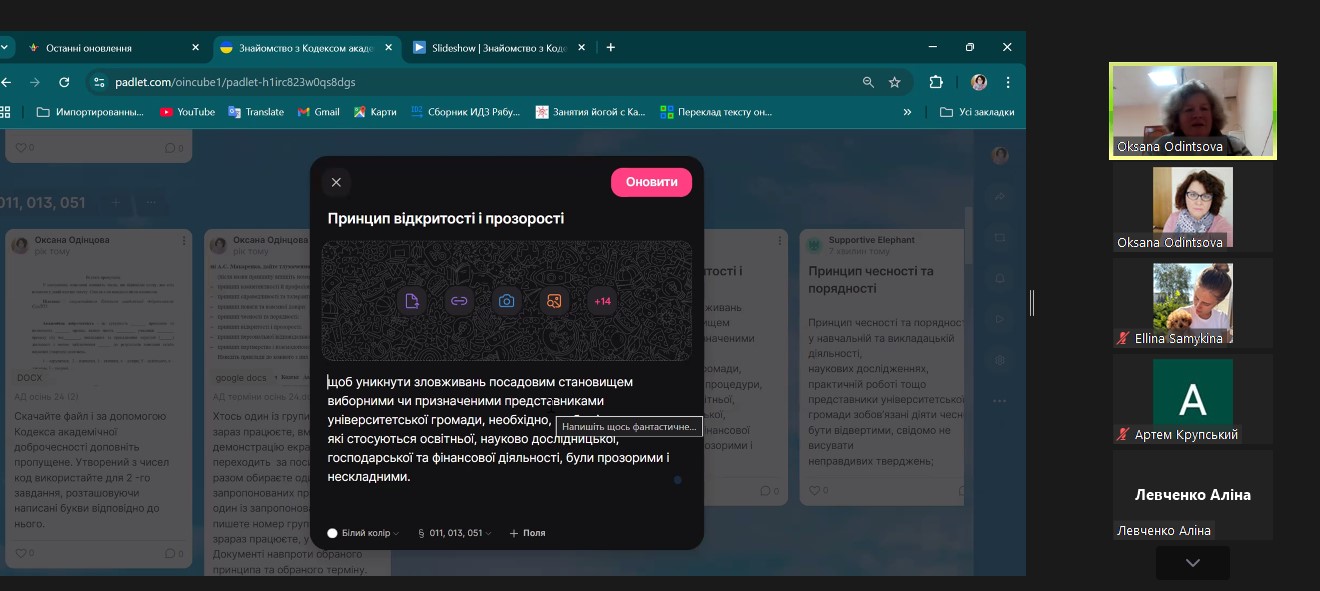Open the notifications bell in the sidebar

(1000, 277)
